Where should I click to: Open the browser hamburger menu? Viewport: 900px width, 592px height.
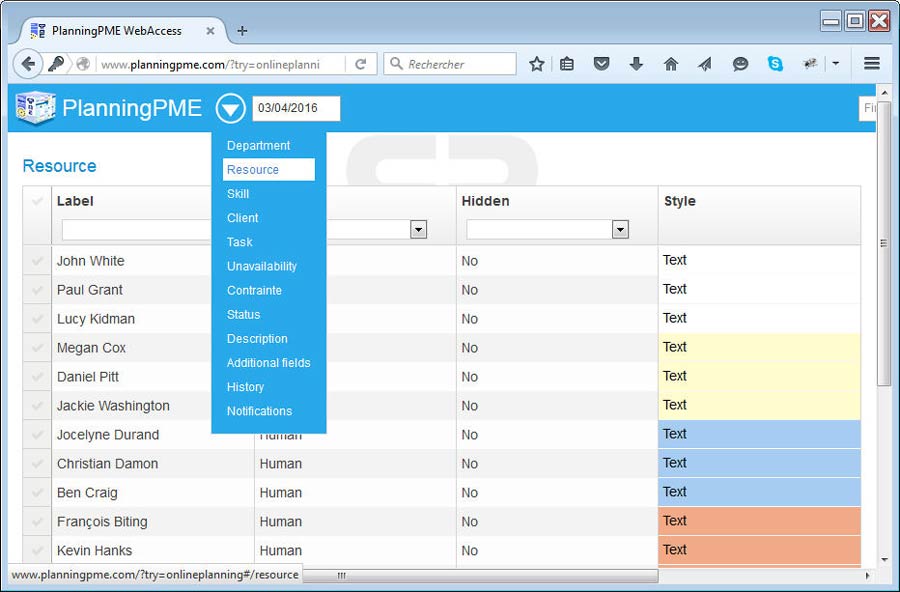click(871, 64)
